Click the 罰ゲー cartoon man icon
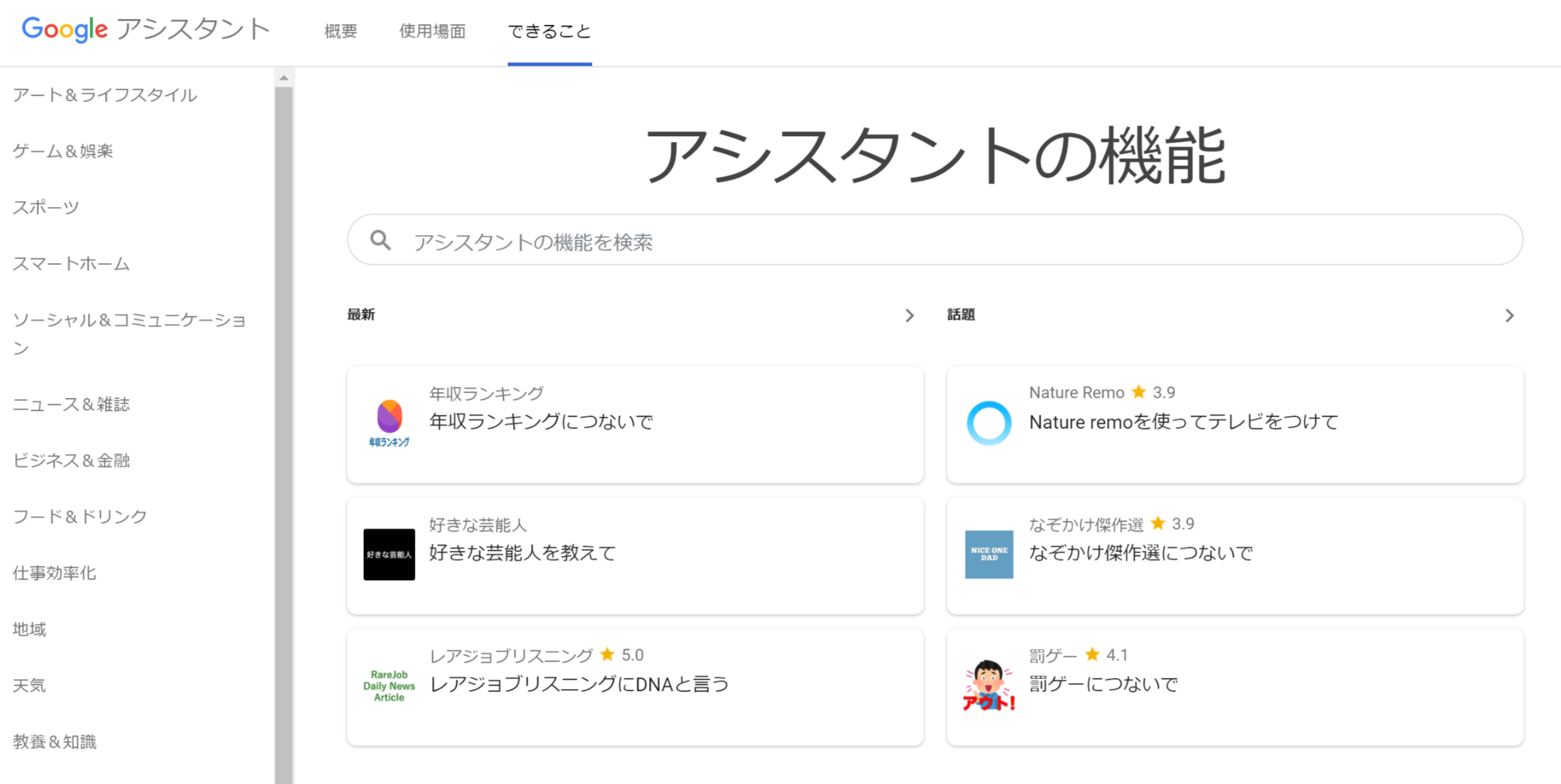 (x=989, y=686)
